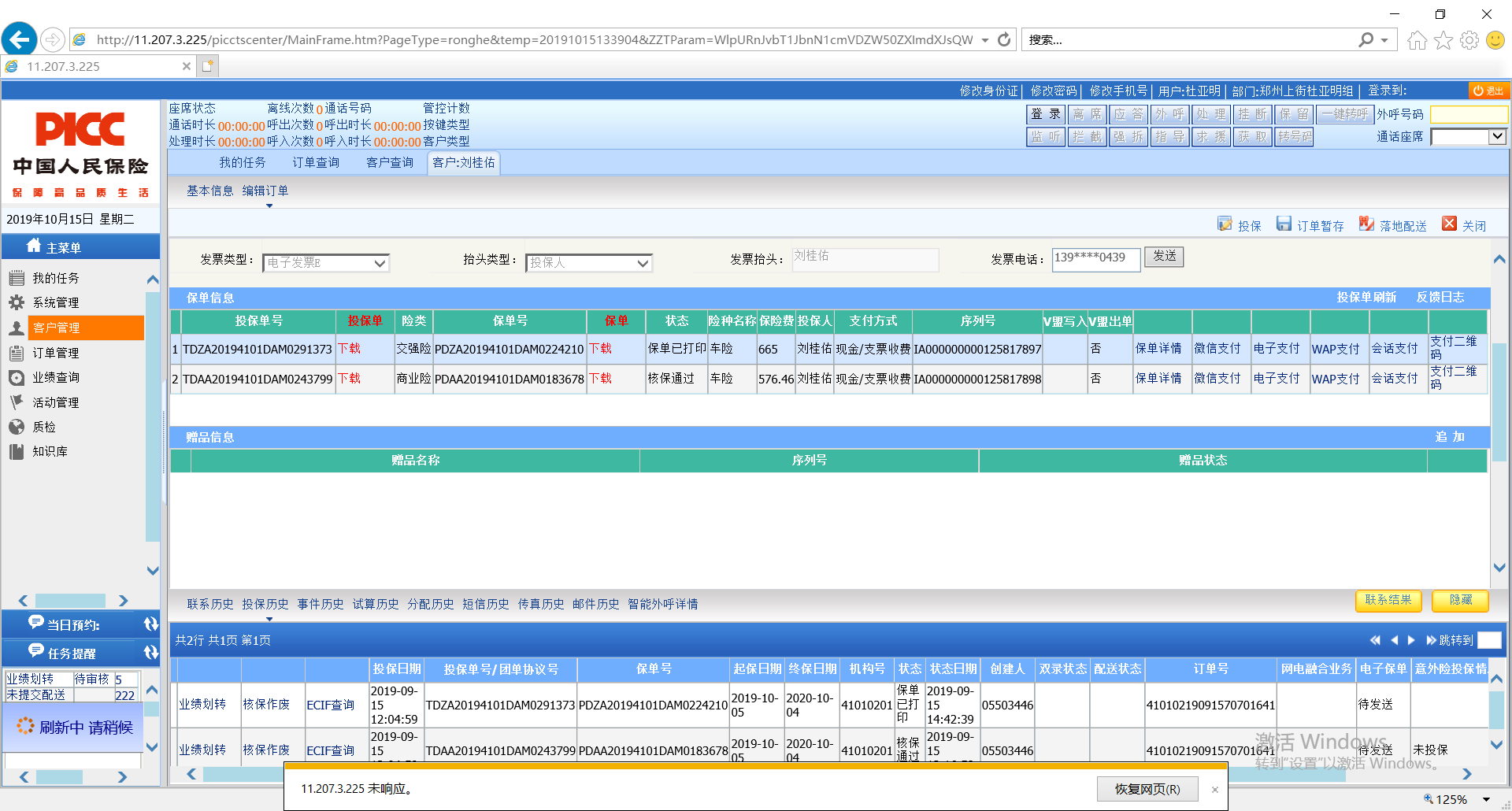Image resolution: width=1512 pixels, height=811 pixels.
Task: Expand the 通话座席 dropdown
Action: [1497, 136]
